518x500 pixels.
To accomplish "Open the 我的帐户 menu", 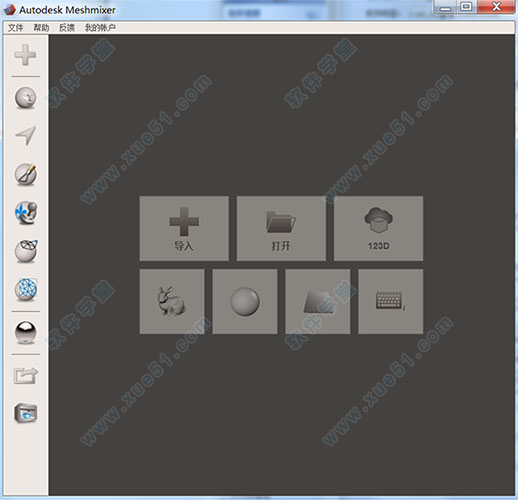I will [100, 28].
